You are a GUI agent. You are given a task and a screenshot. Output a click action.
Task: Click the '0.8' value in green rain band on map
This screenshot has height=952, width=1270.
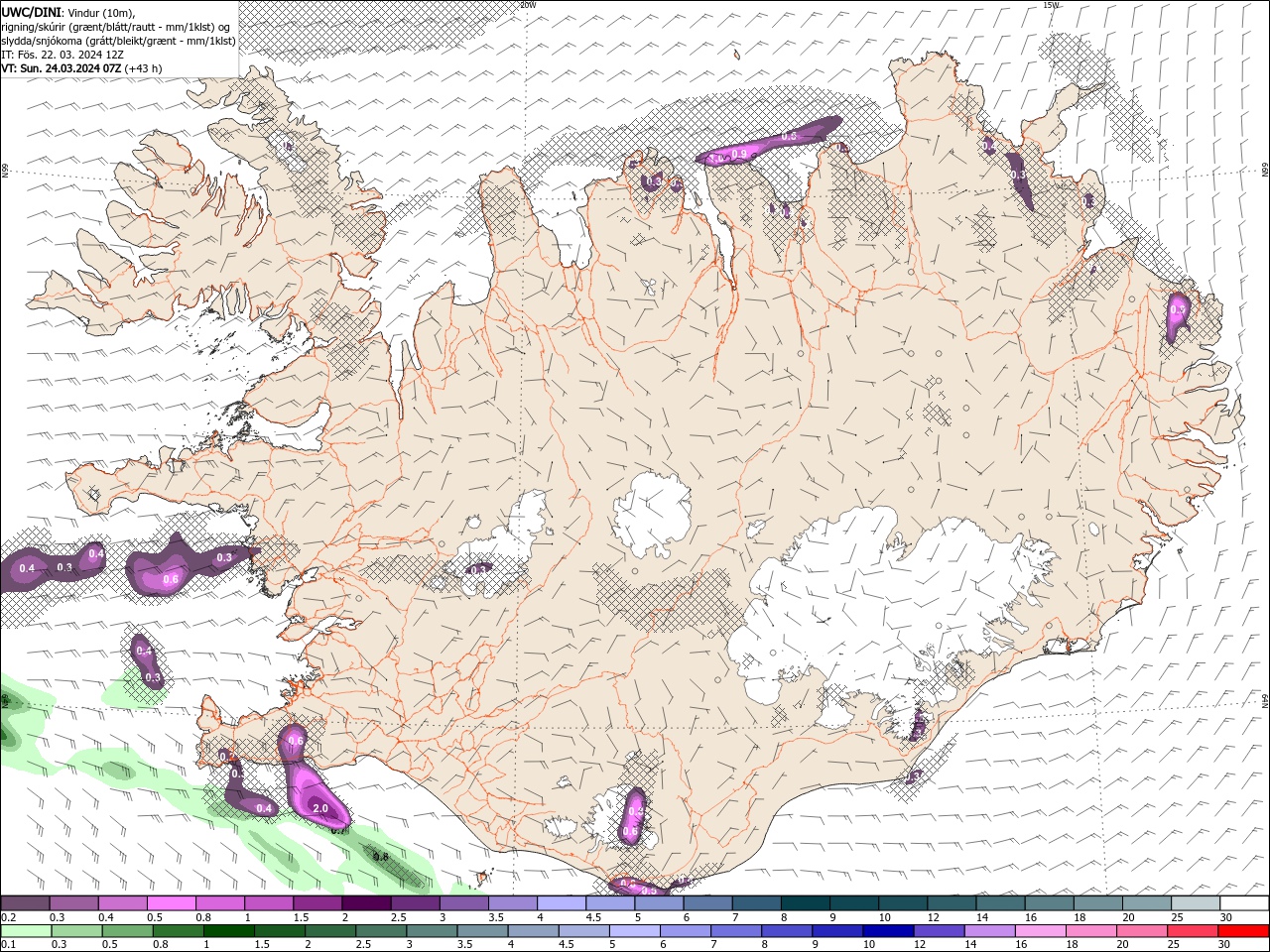[380, 856]
